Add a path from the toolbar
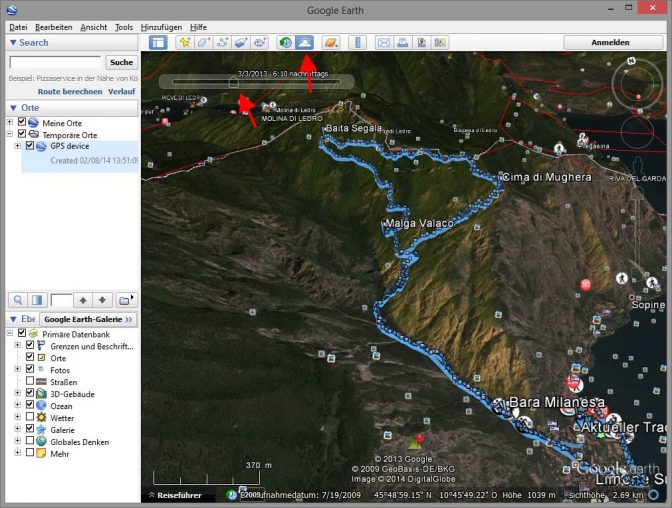Screen dimensions: 672x508 (222, 42)
